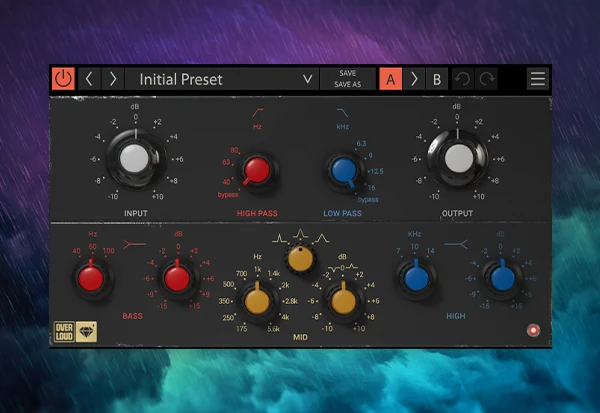Click the white INPUT gain knob
Image resolution: width=600 pixels, height=413 pixels.
coord(134,158)
